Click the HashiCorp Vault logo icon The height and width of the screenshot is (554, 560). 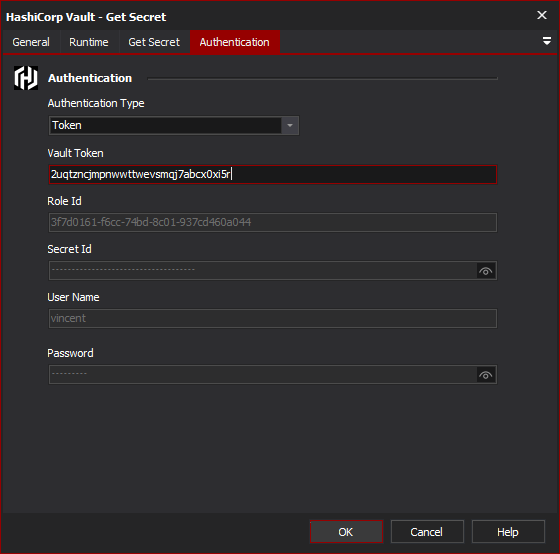[26, 78]
